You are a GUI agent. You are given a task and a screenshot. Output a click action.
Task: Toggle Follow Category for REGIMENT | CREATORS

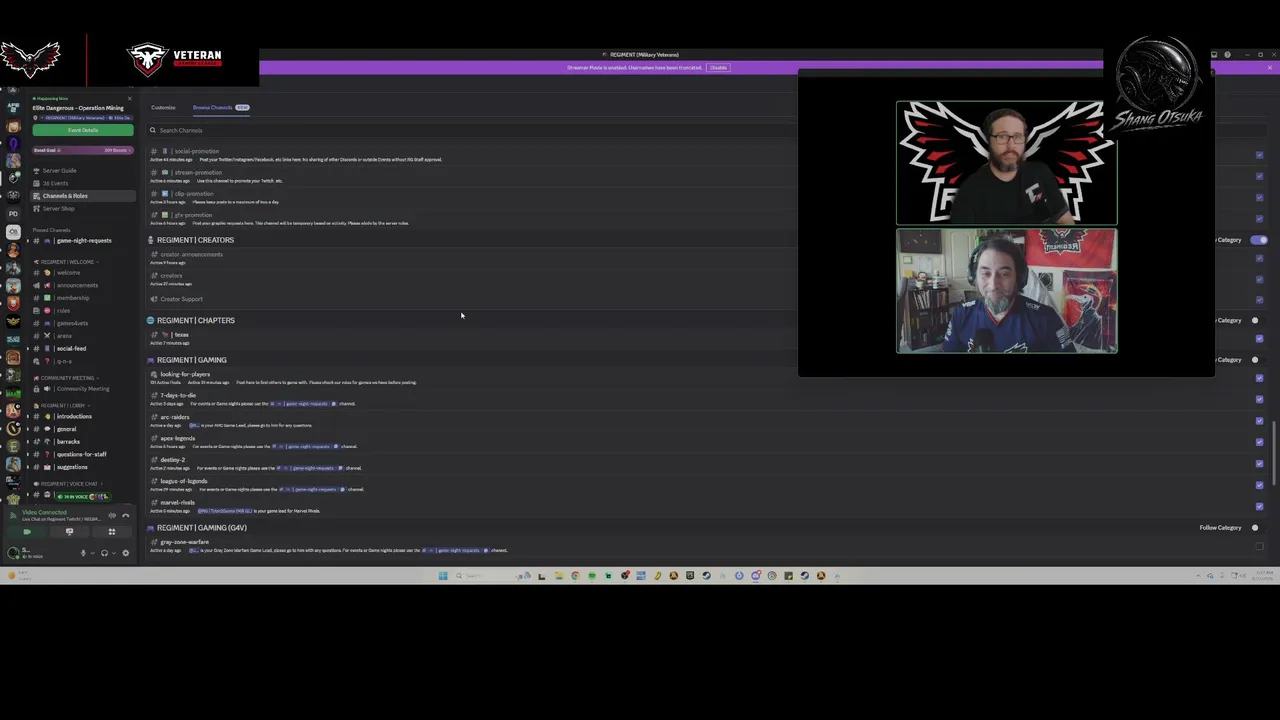coord(1259,240)
